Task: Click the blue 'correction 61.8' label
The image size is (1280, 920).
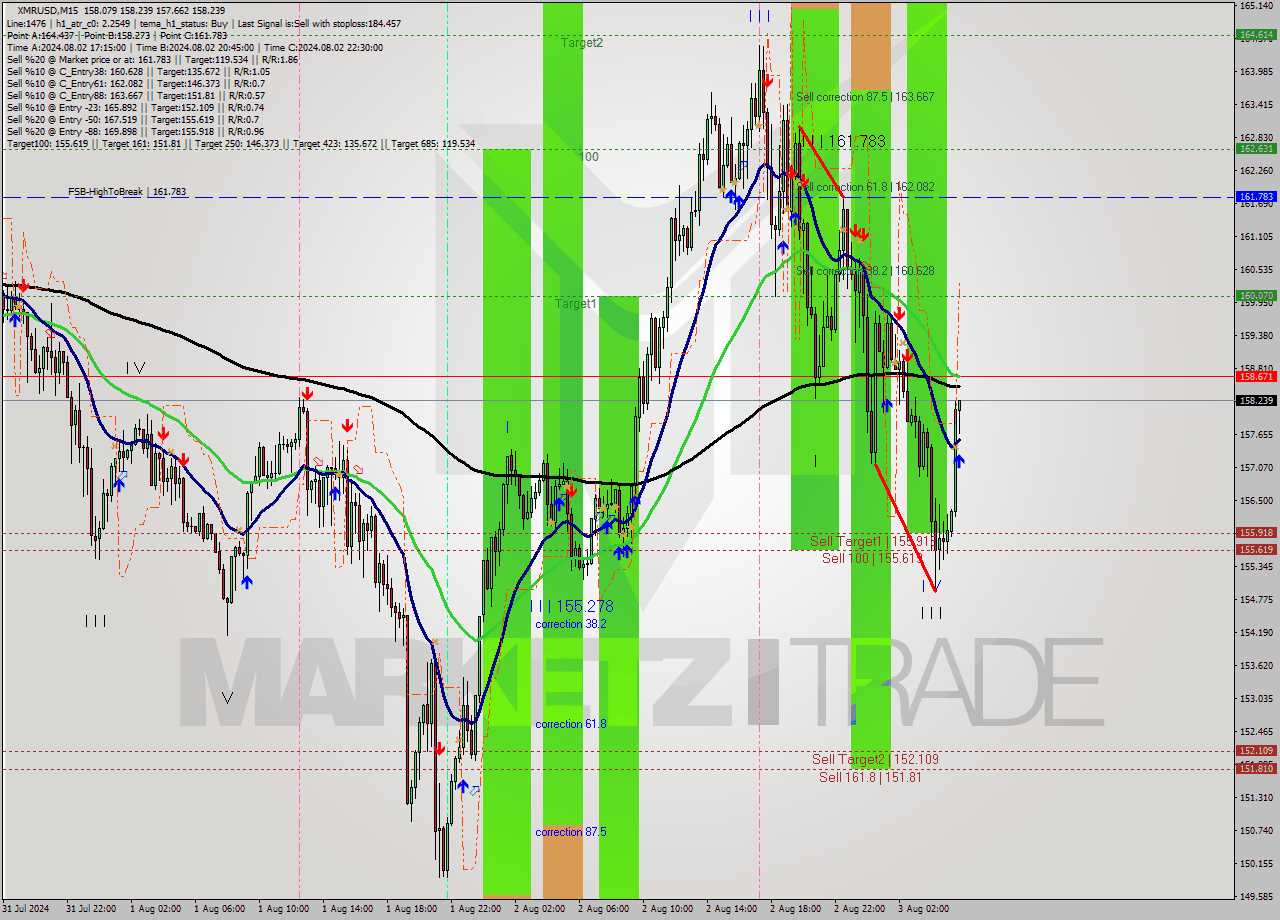Action: tap(571, 724)
